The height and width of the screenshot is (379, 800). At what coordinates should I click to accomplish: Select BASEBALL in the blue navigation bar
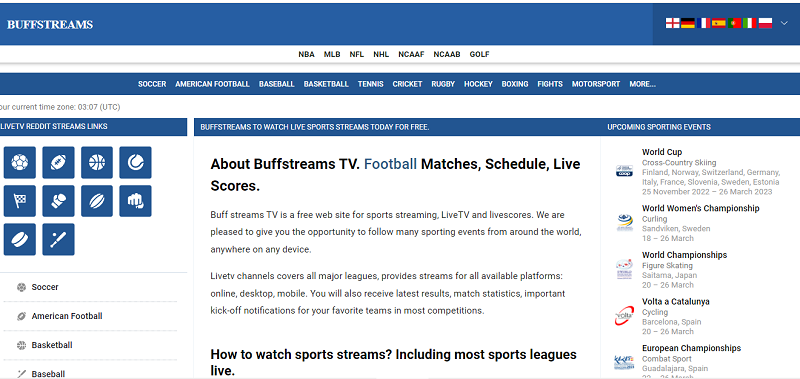pos(277,84)
